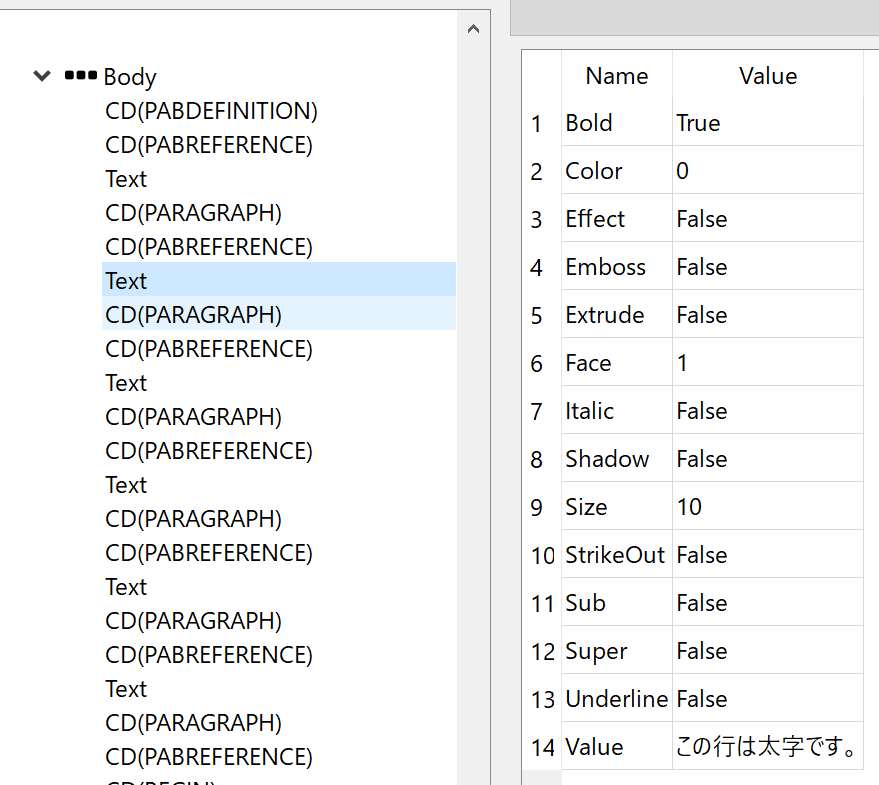Click the Color property name cell
The image size is (879, 785).
(x=617, y=171)
